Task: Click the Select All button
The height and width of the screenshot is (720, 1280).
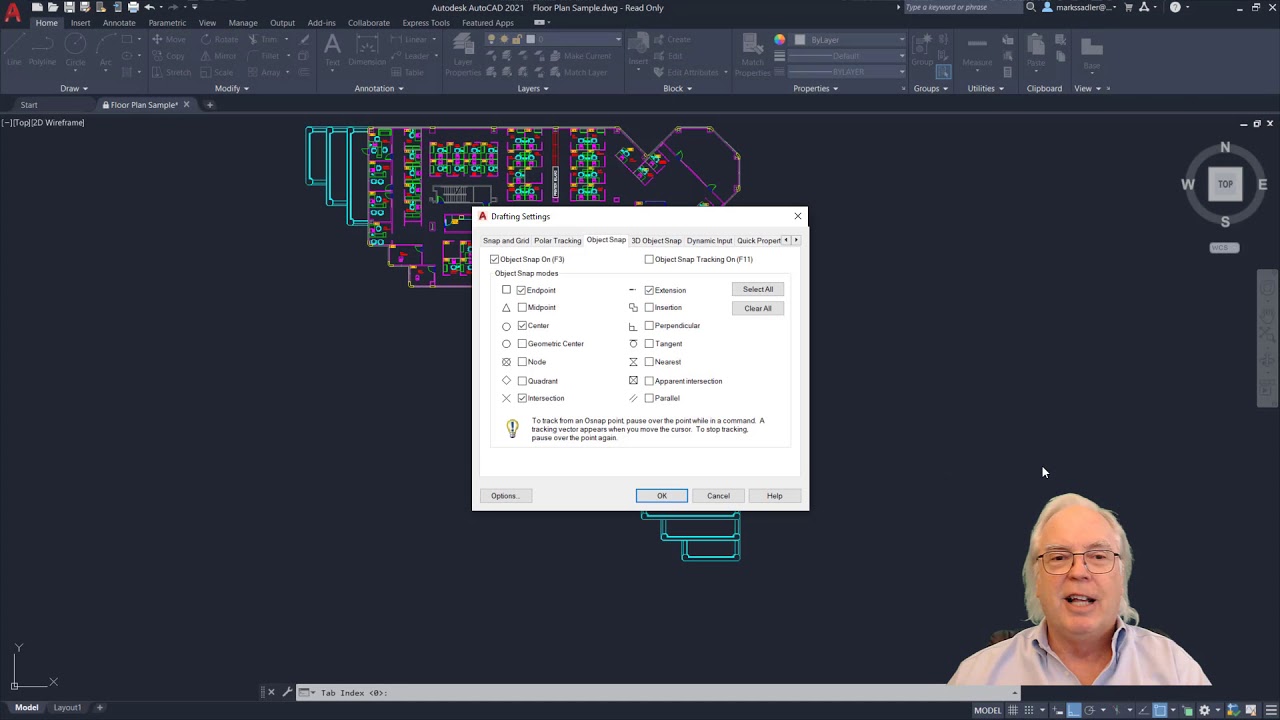Action: point(758,289)
